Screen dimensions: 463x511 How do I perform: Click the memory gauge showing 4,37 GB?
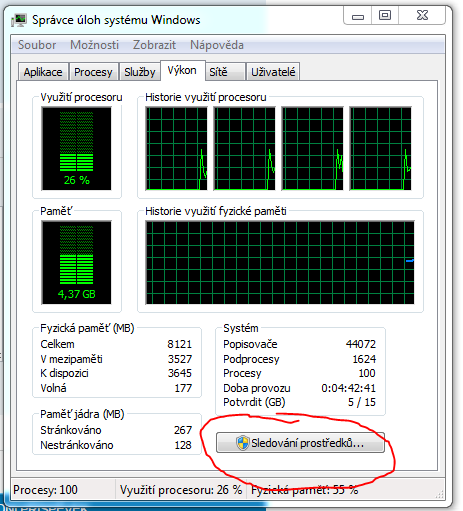(x=76, y=263)
